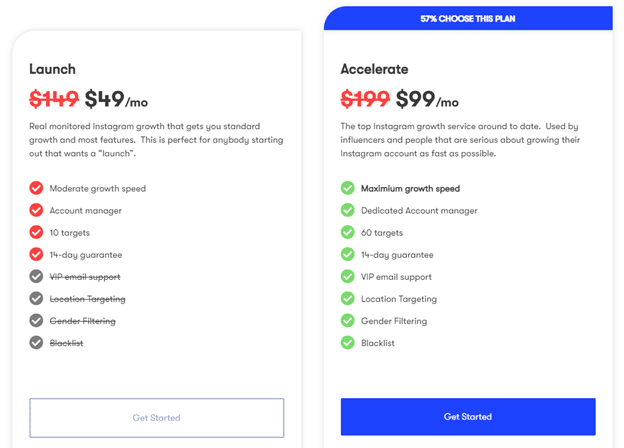The height and width of the screenshot is (448, 624).
Task: Click gray check icon beside struck-through VIP email support
Action: click(x=36, y=277)
